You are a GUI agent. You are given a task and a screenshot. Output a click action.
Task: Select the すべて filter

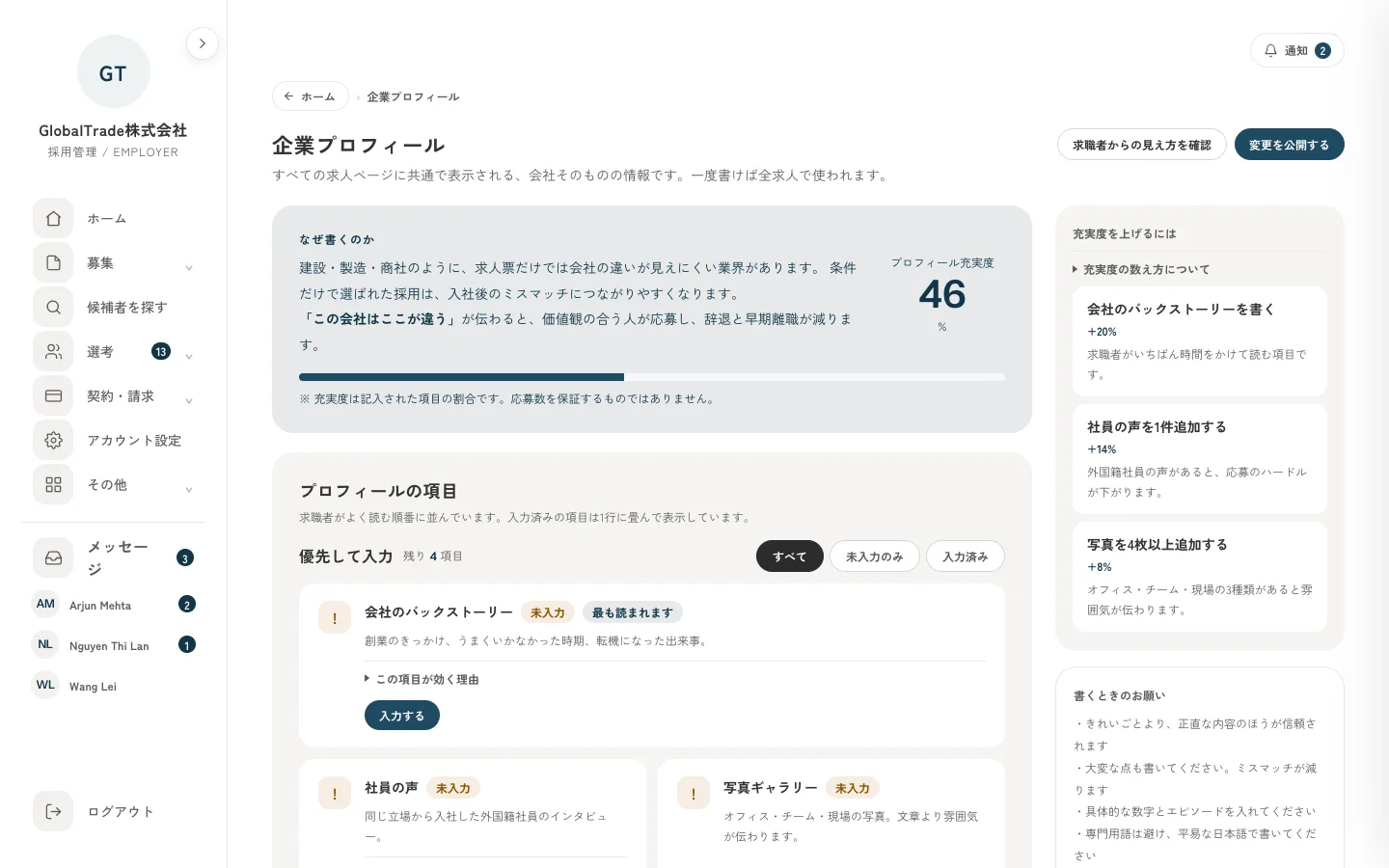(789, 556)
